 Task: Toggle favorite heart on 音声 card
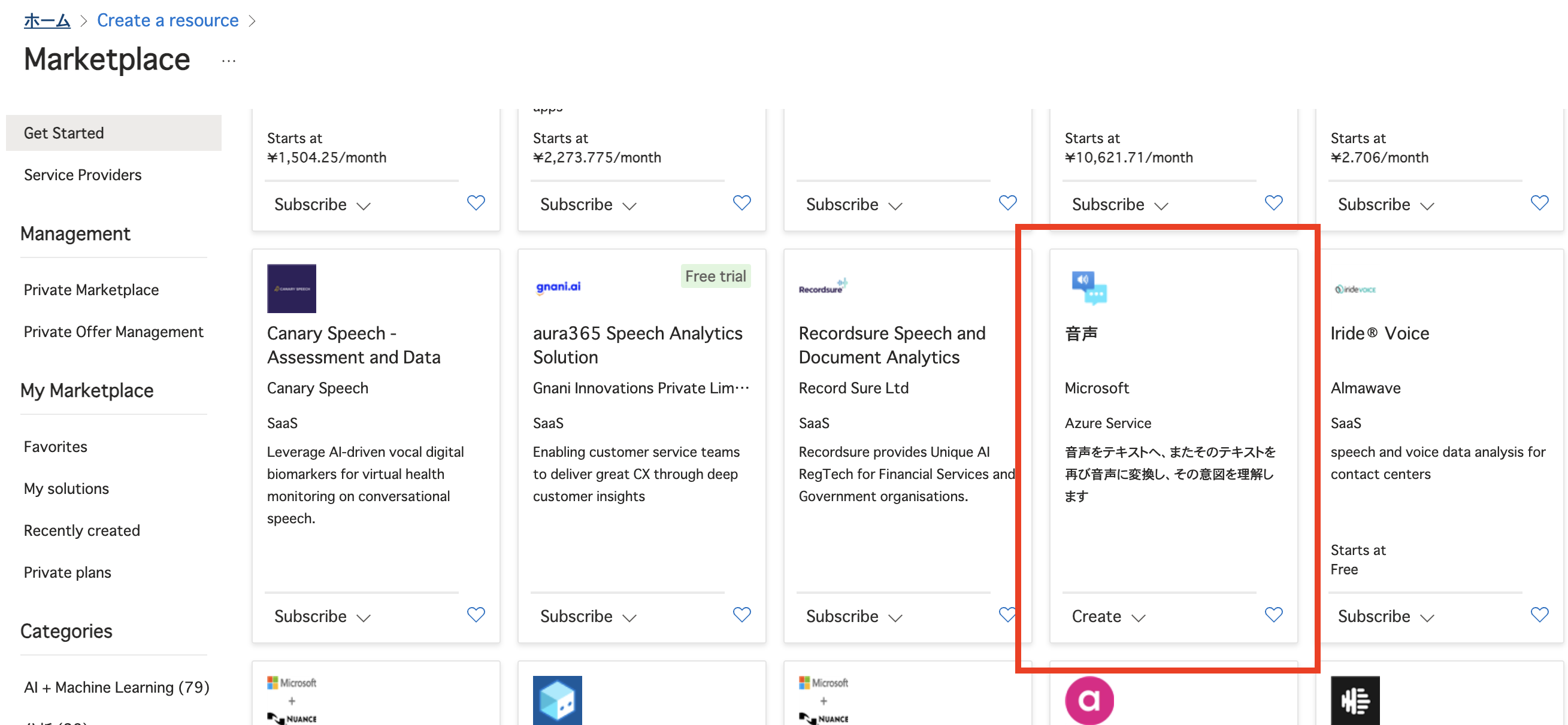[x=1273, y=614]
